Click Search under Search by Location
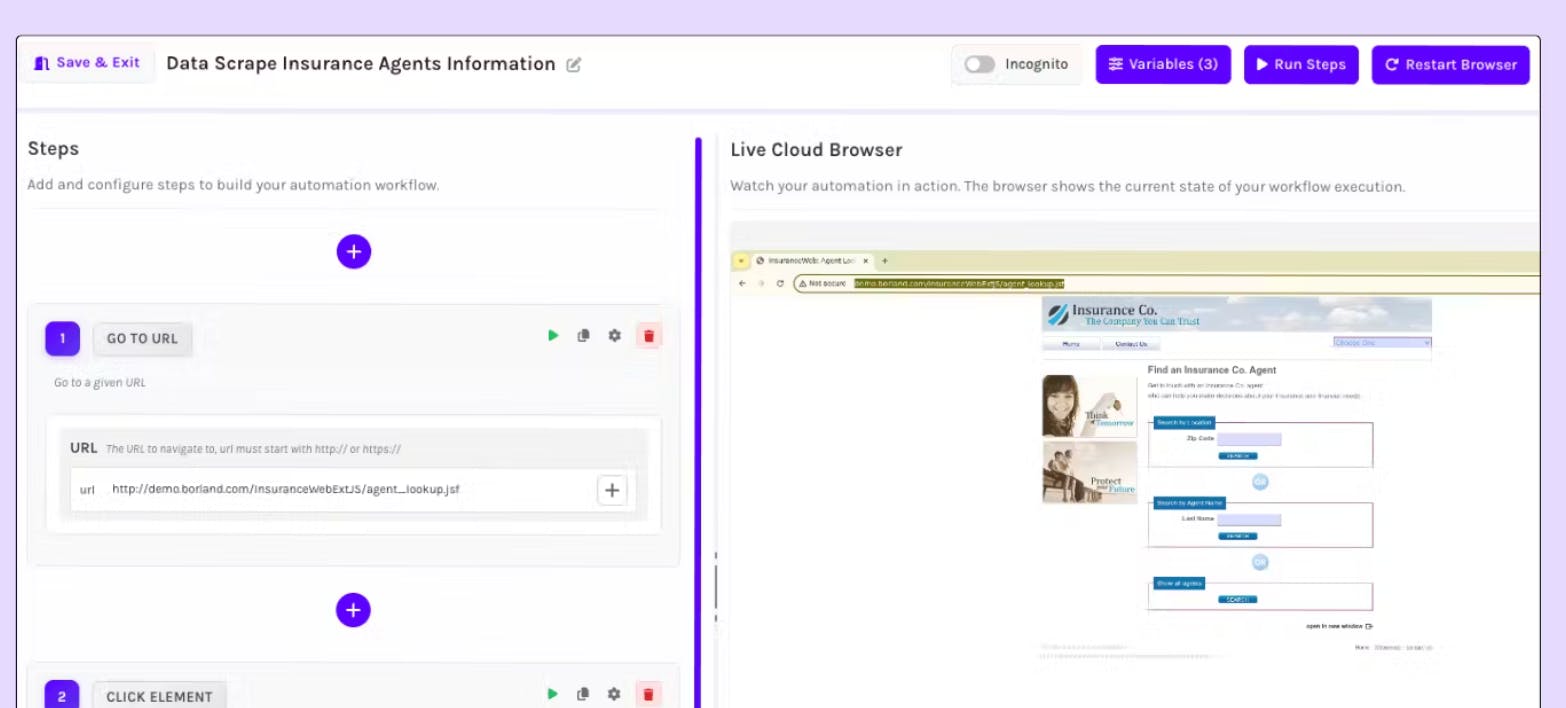 pyautogui.click(x=1237, y=456)
